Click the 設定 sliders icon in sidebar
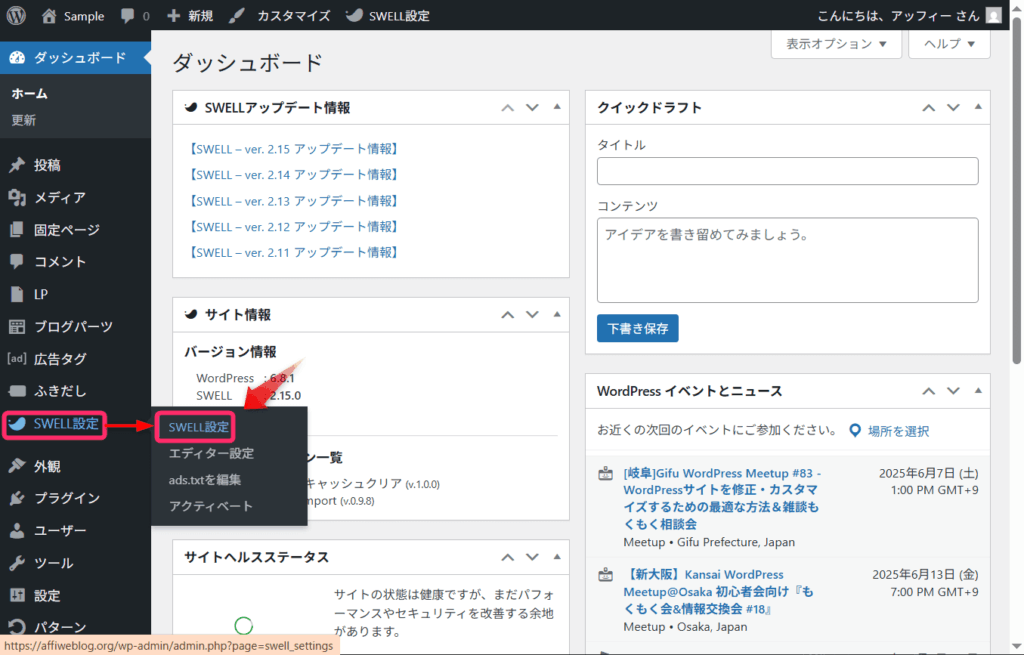 coord(17,595)
